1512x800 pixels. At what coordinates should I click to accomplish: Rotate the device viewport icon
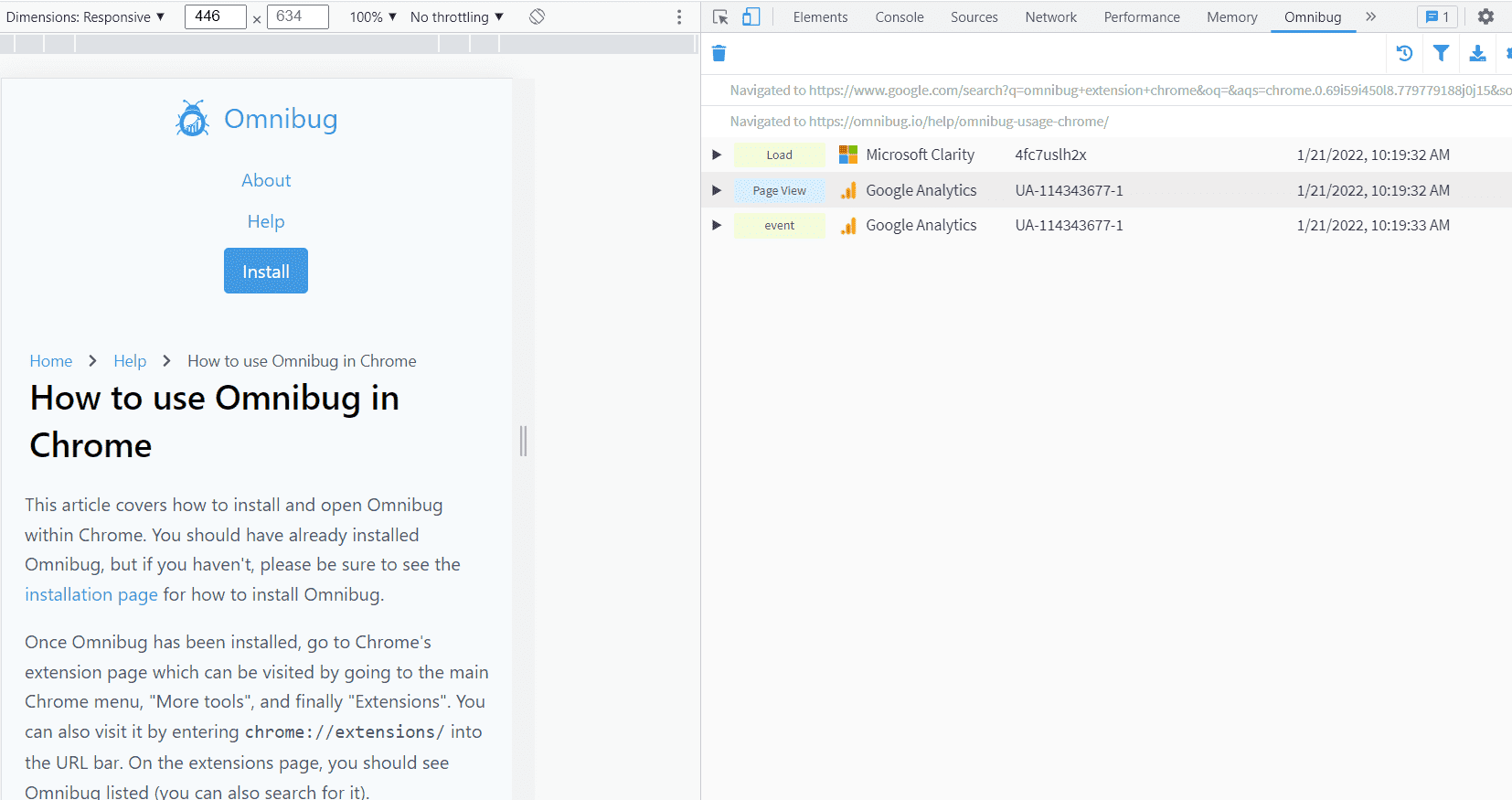click(x=538, y=16)
